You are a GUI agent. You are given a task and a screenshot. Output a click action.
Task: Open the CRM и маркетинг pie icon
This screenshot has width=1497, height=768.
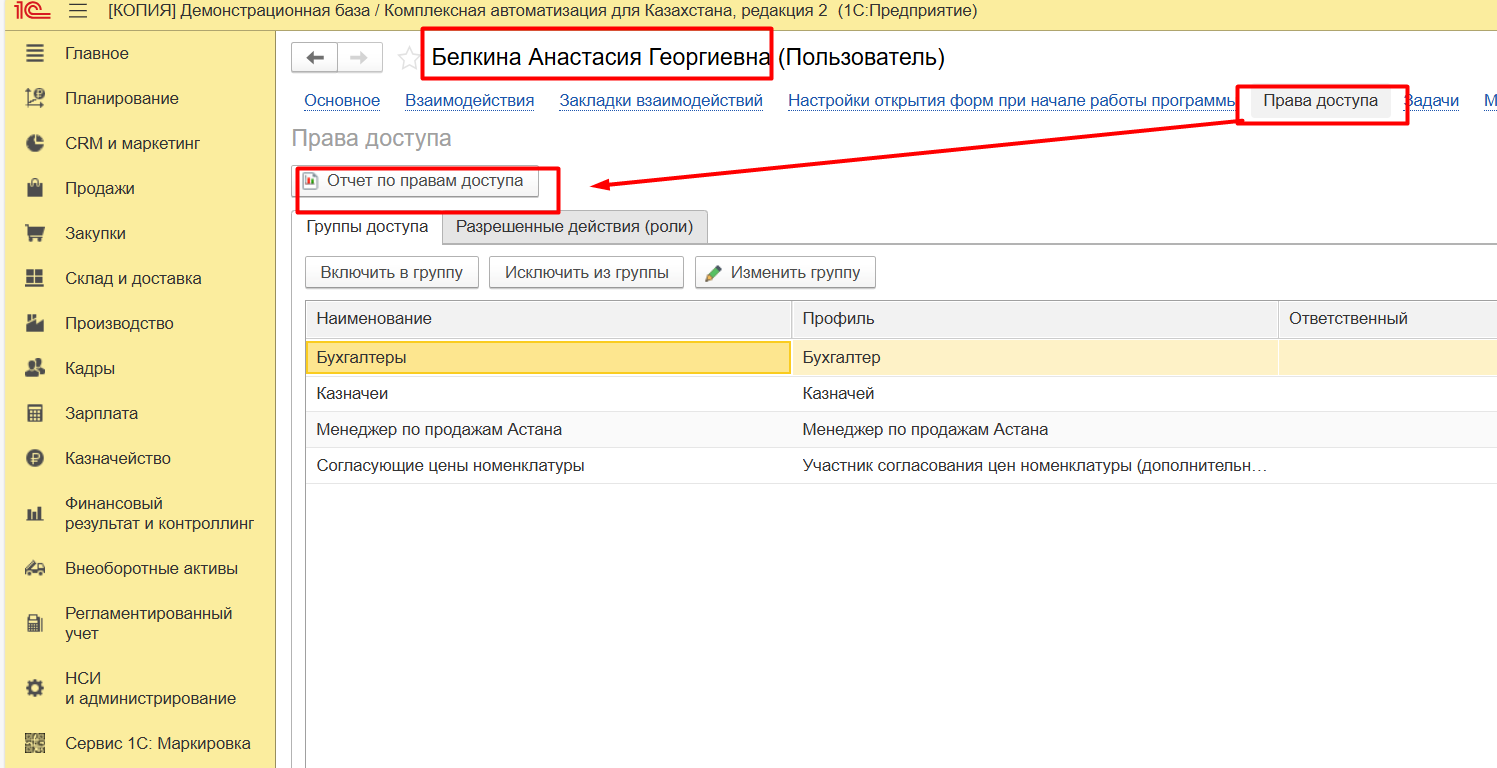35,143
